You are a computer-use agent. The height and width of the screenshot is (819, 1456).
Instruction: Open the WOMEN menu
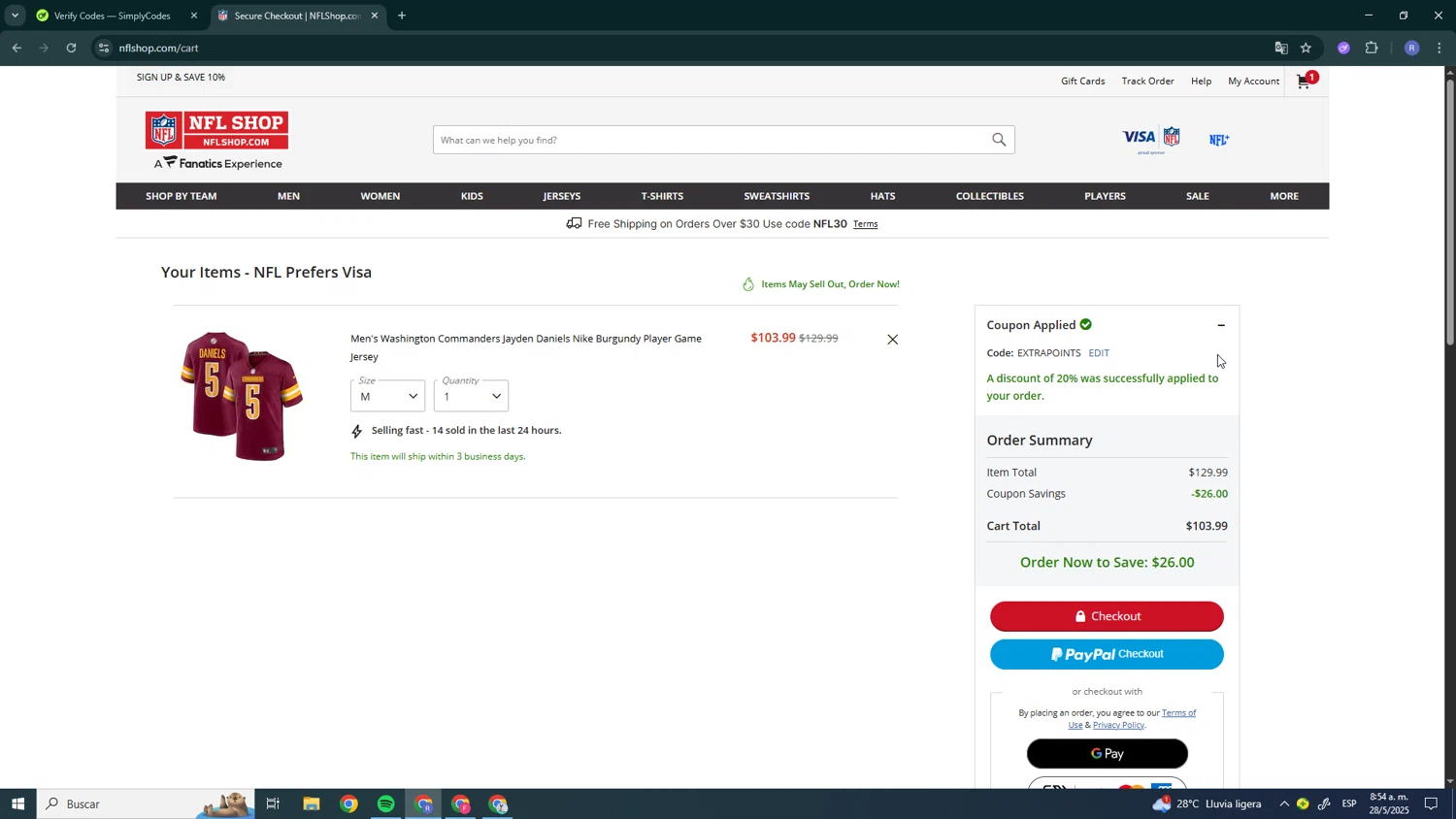[x=381, y=196]
